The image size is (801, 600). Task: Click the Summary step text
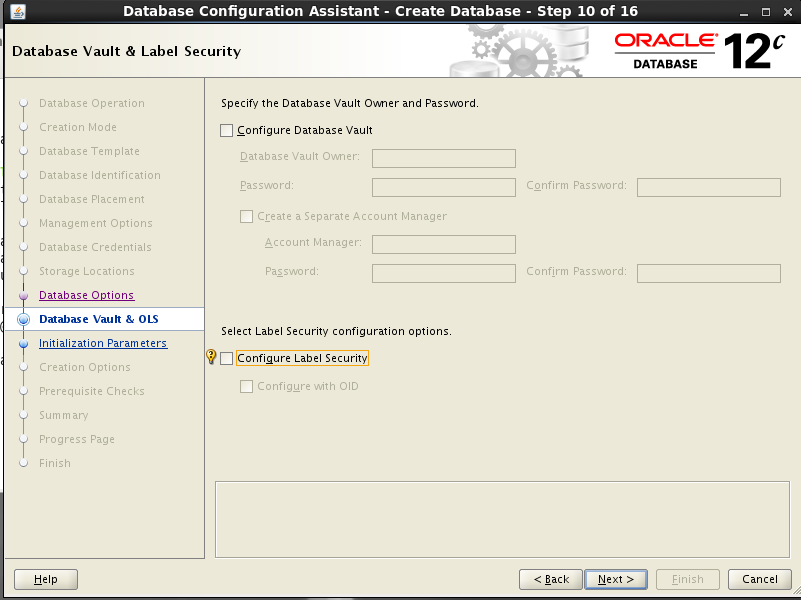[64, 415]
